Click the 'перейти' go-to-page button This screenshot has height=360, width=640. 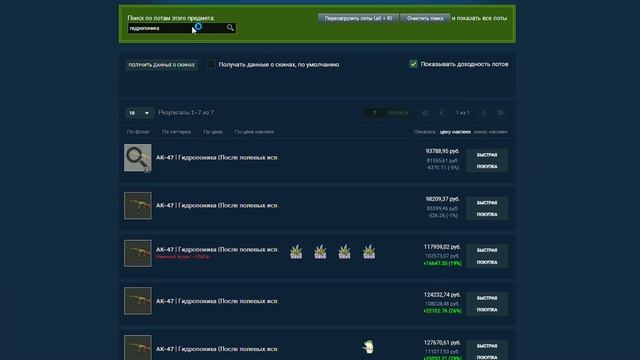point(398,113)
